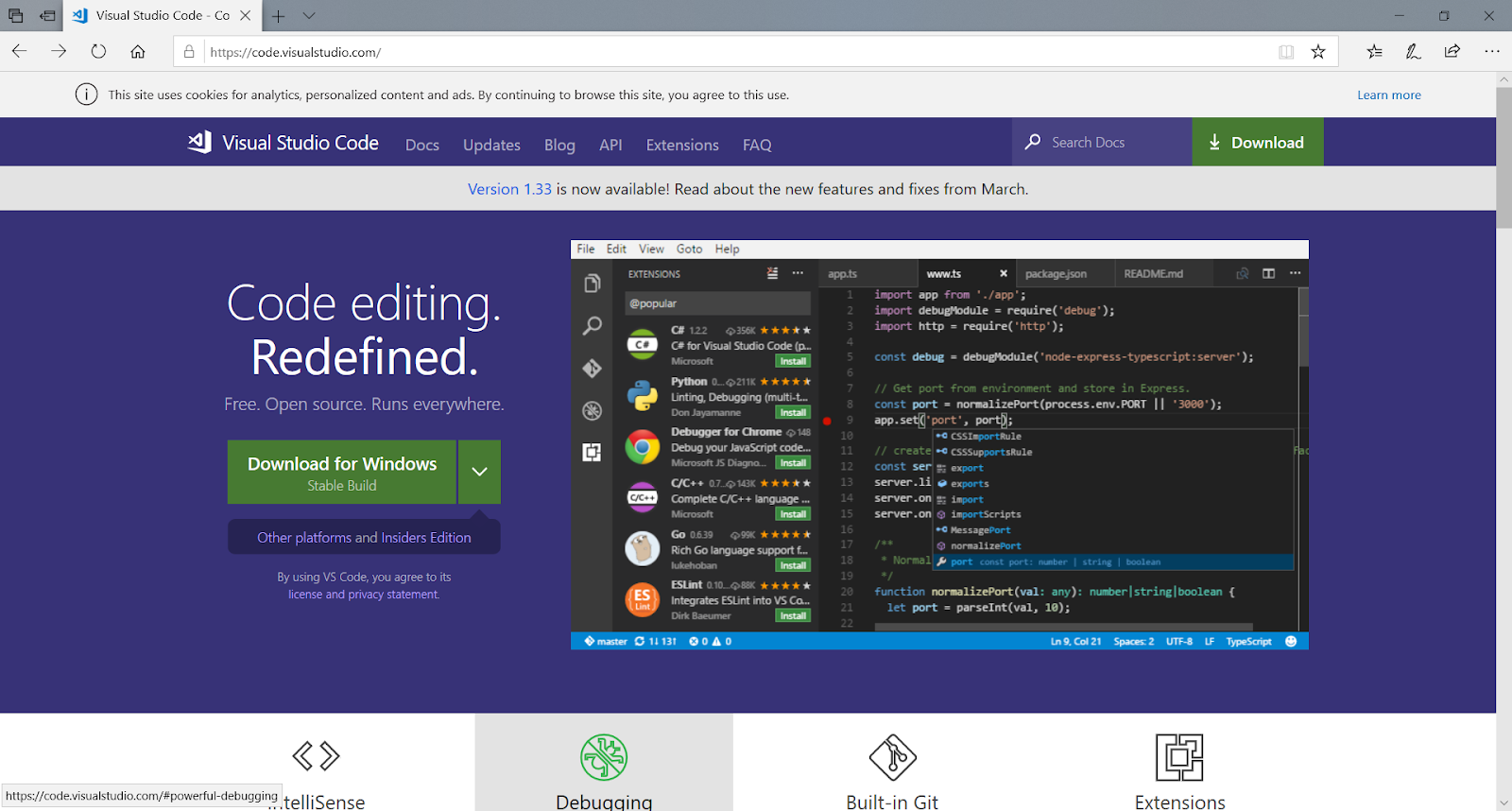Viewport: 1512px width, 811px height.
Task: Click the Visual Studio Code logo
Action: (x=283, y=143)
